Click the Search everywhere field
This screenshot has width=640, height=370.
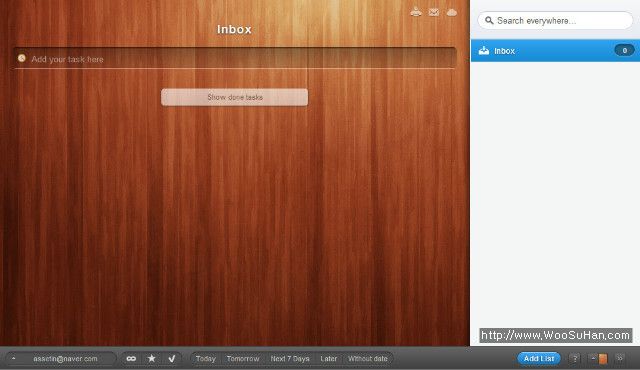pos(555,20)
